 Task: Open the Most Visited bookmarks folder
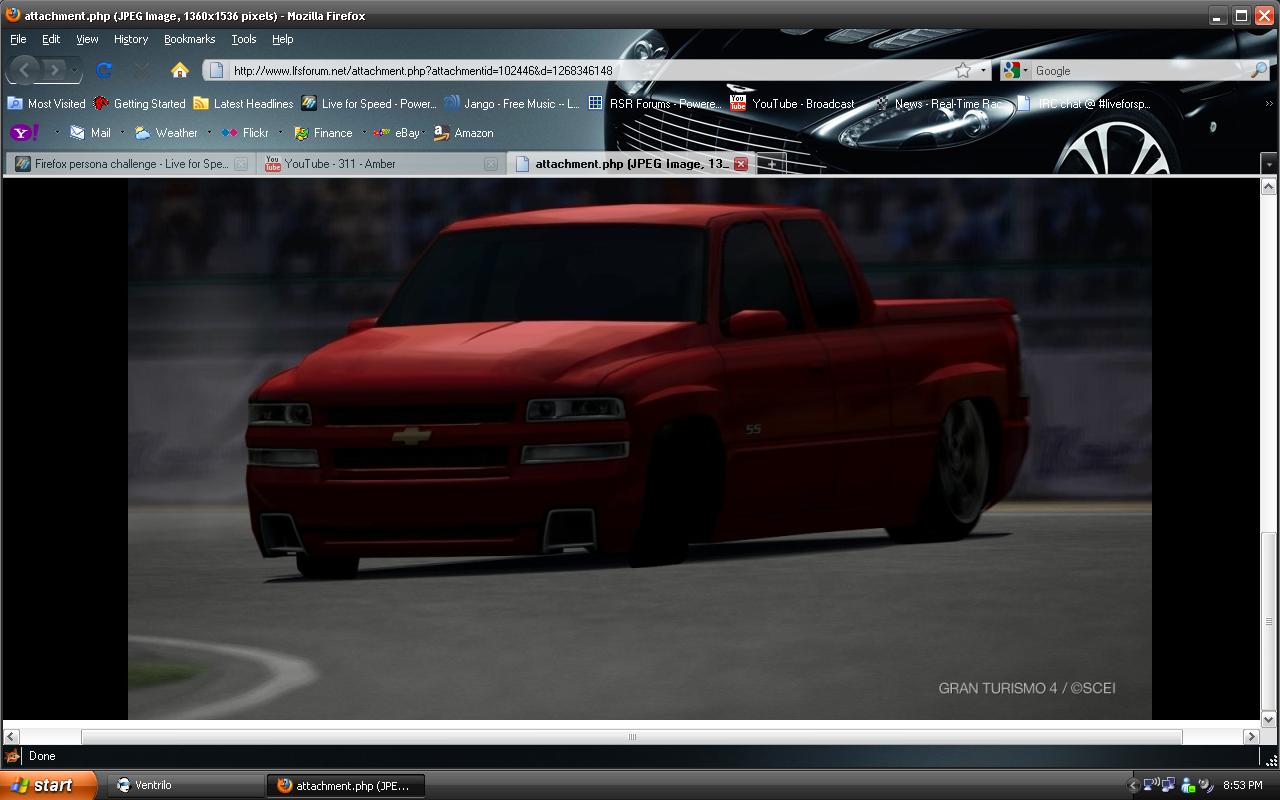(46, 103)
